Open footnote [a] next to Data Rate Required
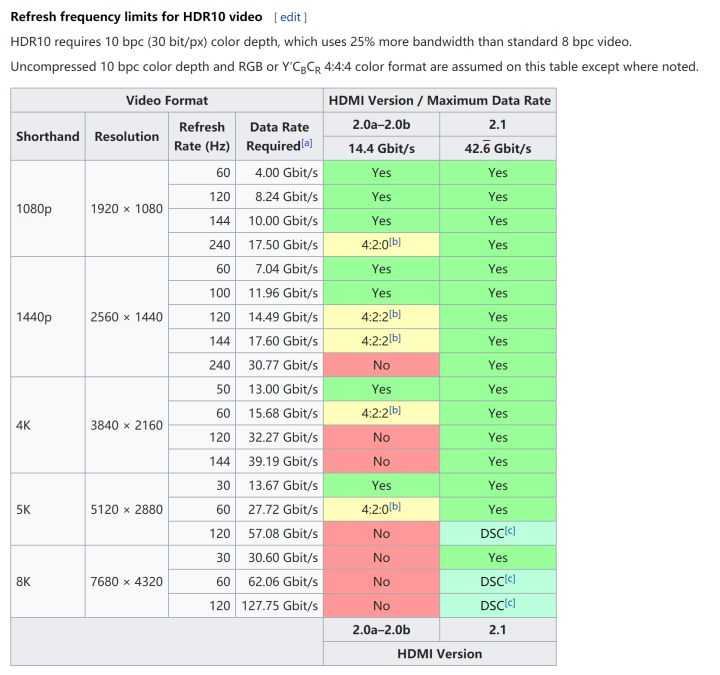720x675 pixels. (x=307, y=143)
